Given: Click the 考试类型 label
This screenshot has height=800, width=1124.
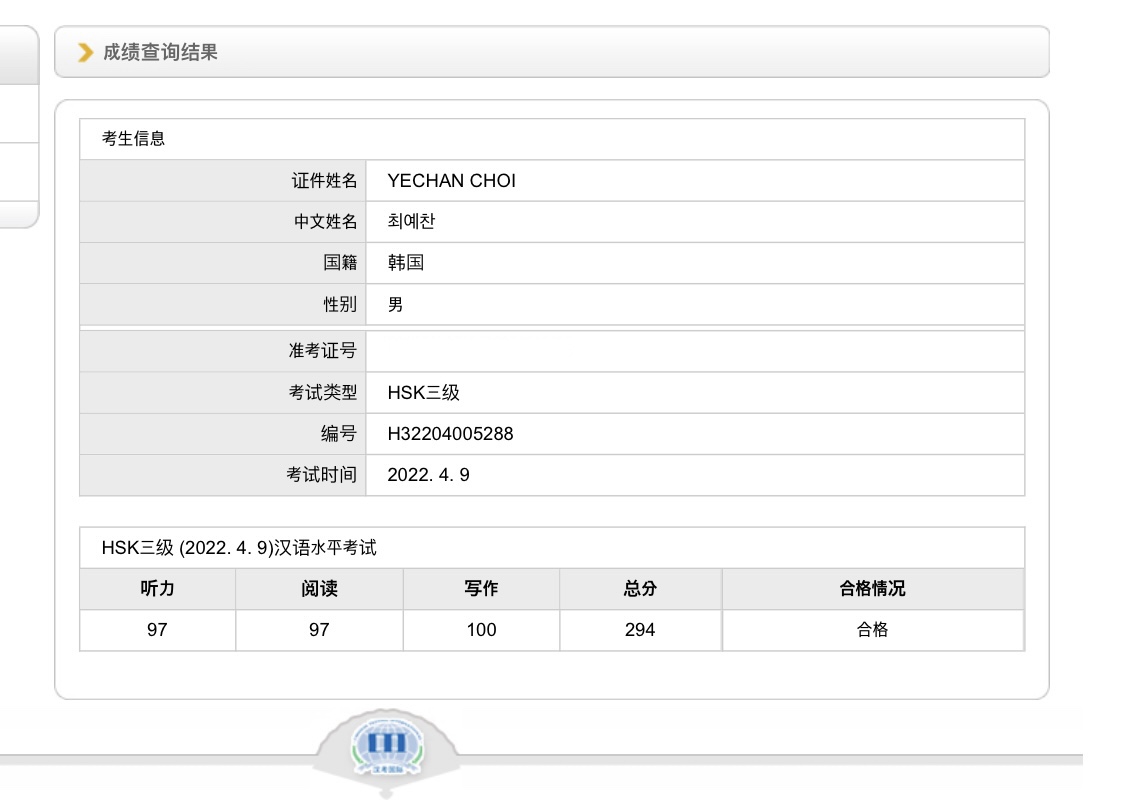Looking at the screenshot, I should (323, 392).
